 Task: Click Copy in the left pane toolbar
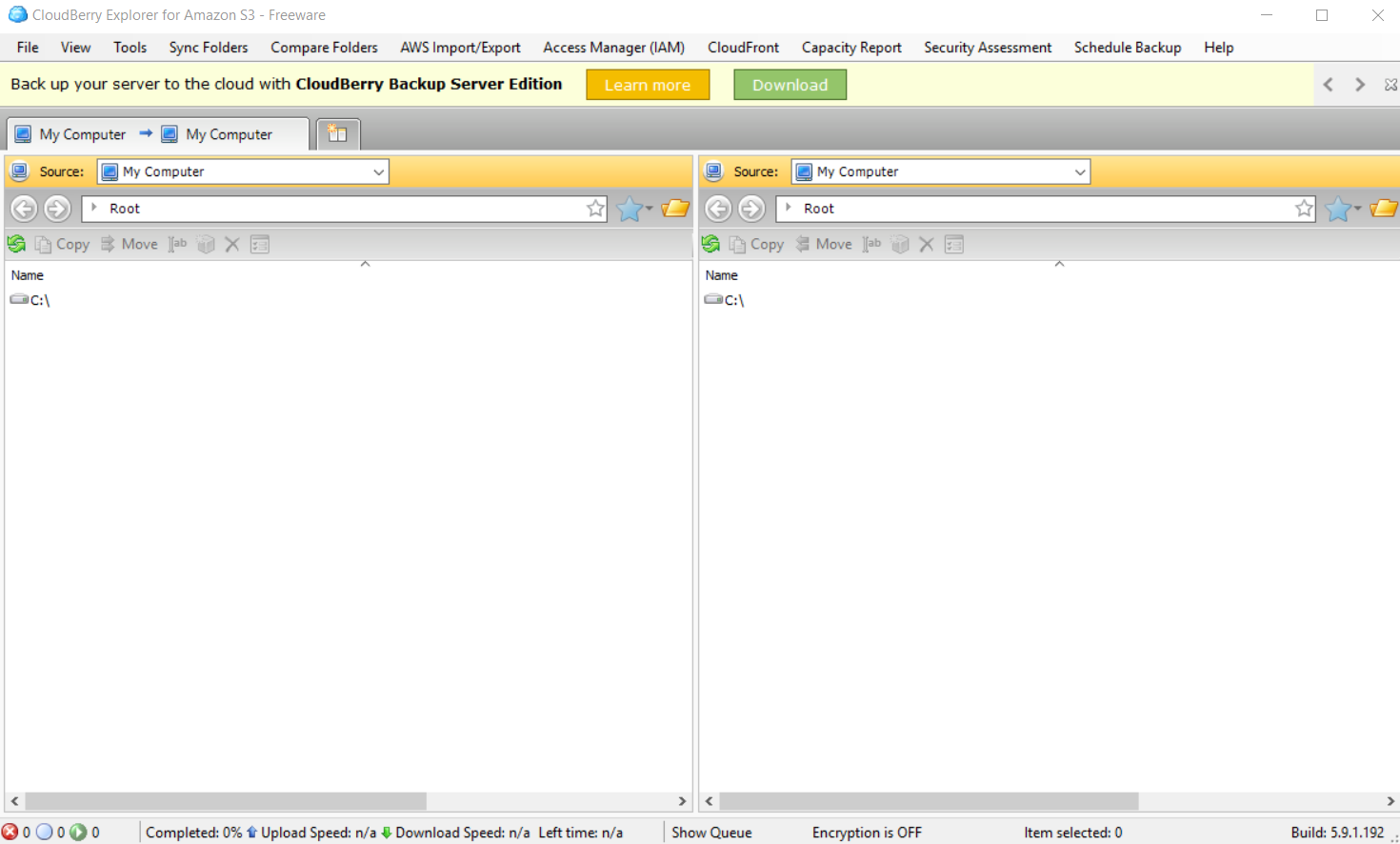(x=62, y=244)
